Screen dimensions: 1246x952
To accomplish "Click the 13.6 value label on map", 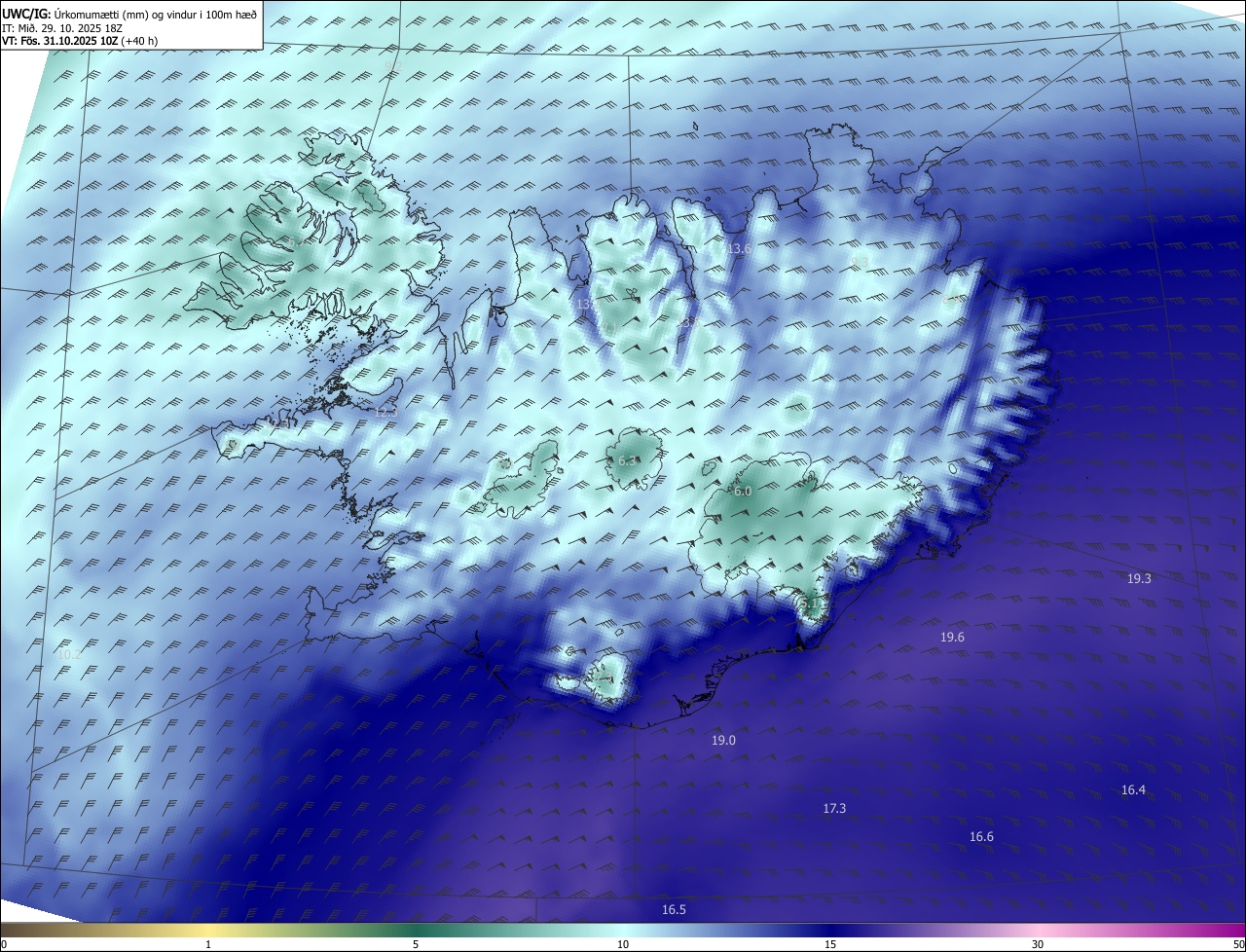I will 739,248.
